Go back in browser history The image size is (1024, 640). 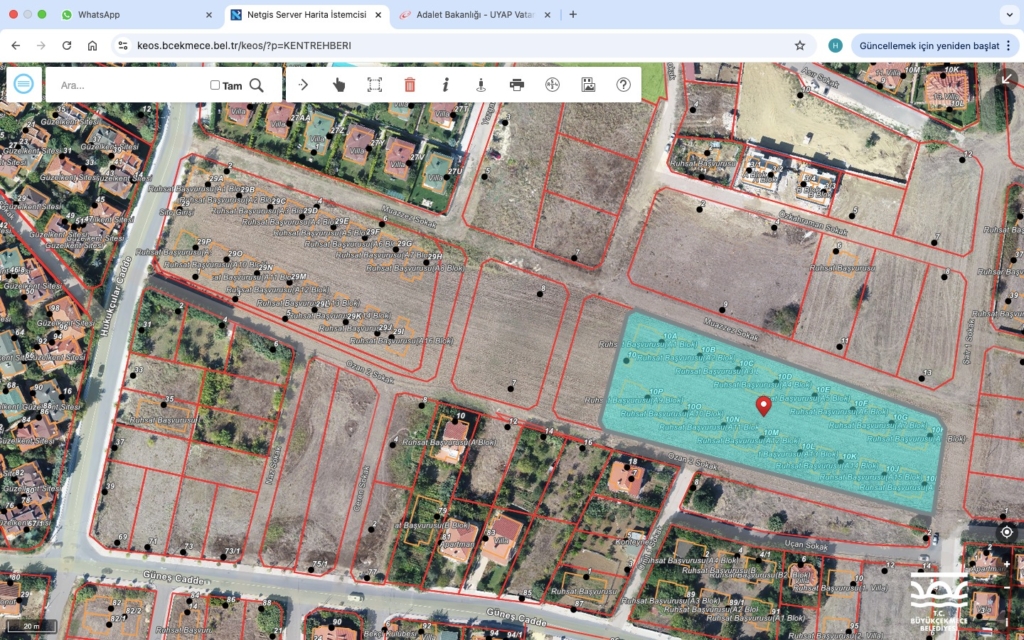(16, 46)
